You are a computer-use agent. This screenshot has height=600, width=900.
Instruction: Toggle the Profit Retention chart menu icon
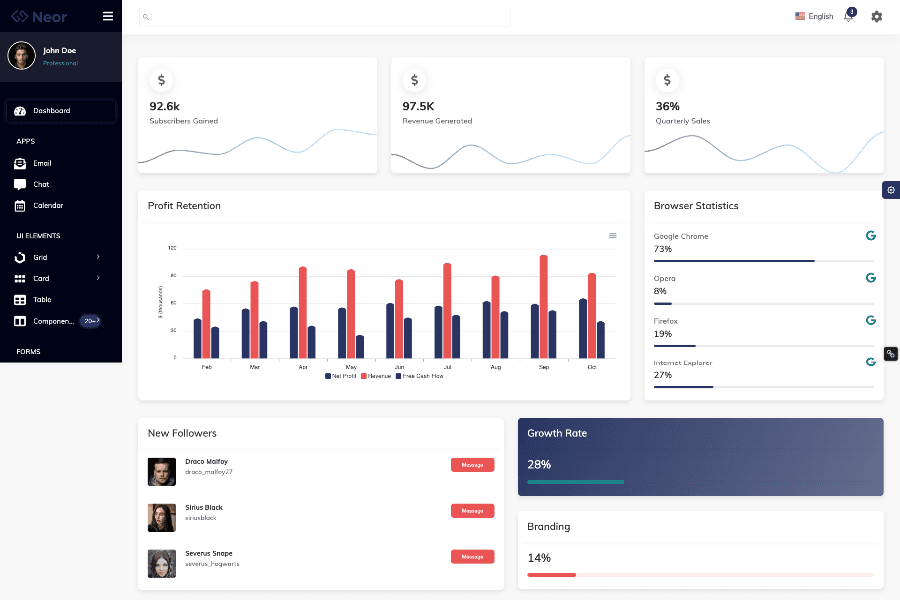coord(613,235)
